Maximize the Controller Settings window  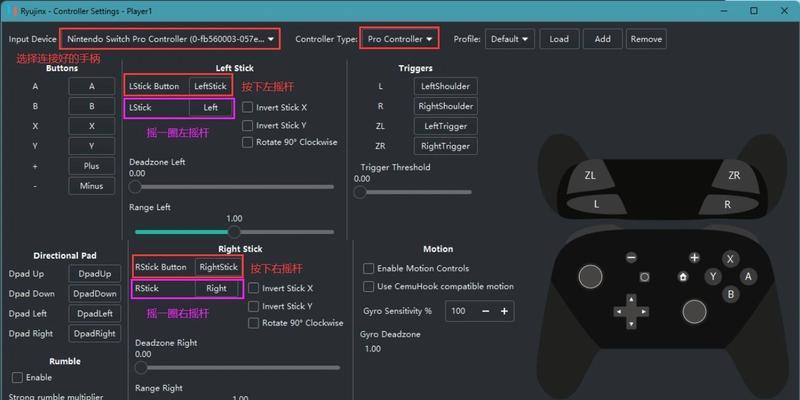click(754, 11)
